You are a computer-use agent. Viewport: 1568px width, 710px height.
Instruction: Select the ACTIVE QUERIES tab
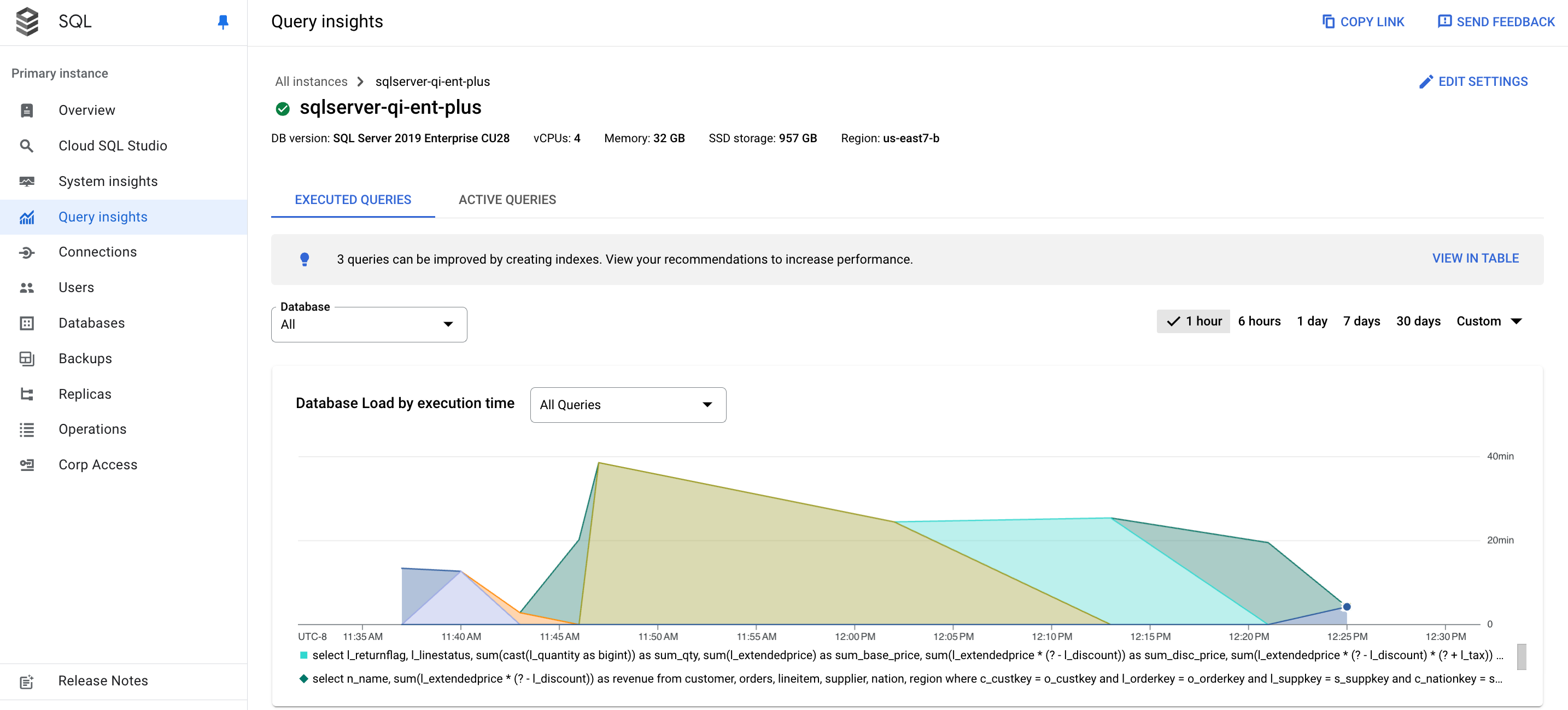pos(507,199)
